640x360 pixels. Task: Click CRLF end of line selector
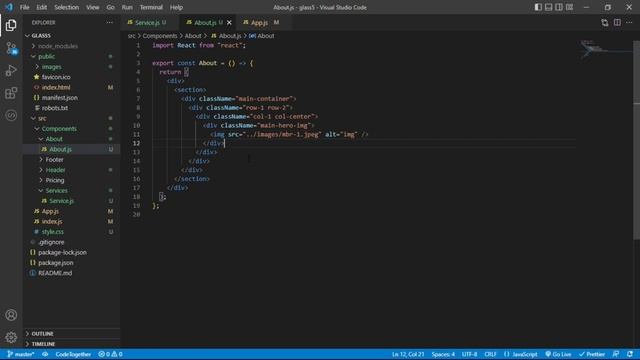(x=490, y=354)
